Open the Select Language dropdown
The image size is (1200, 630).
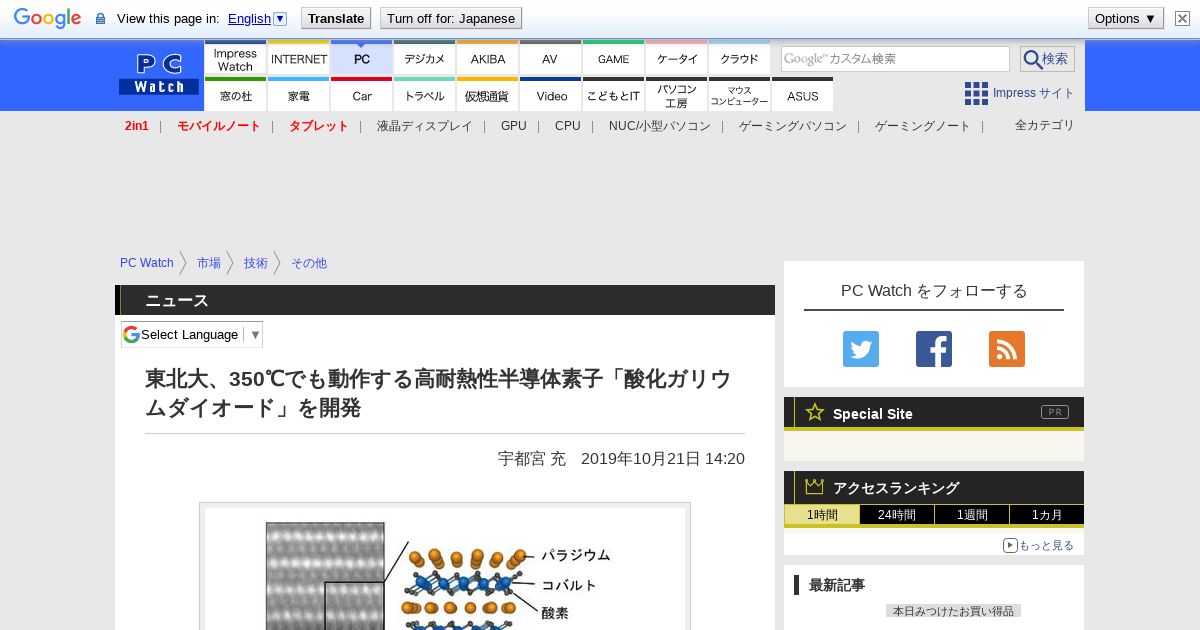click(x=192, y=334)
